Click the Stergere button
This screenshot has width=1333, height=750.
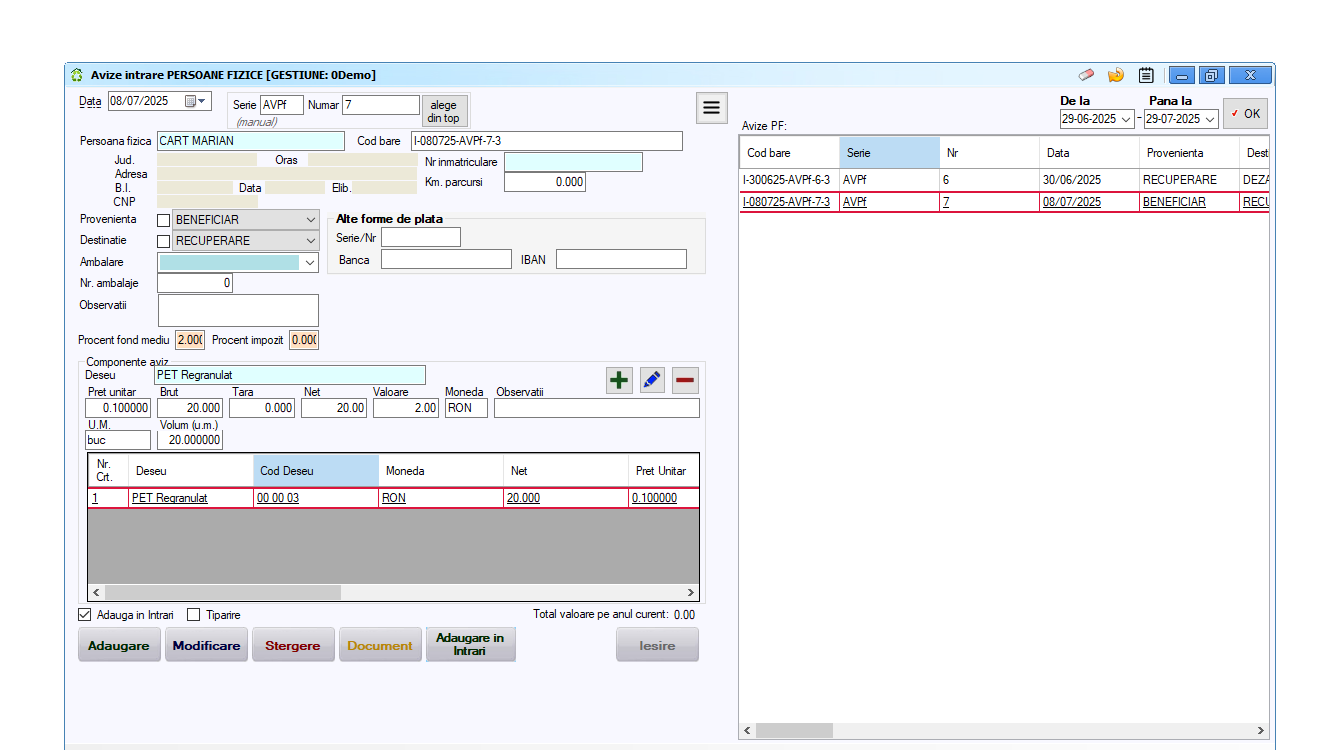tap(293, 646)
